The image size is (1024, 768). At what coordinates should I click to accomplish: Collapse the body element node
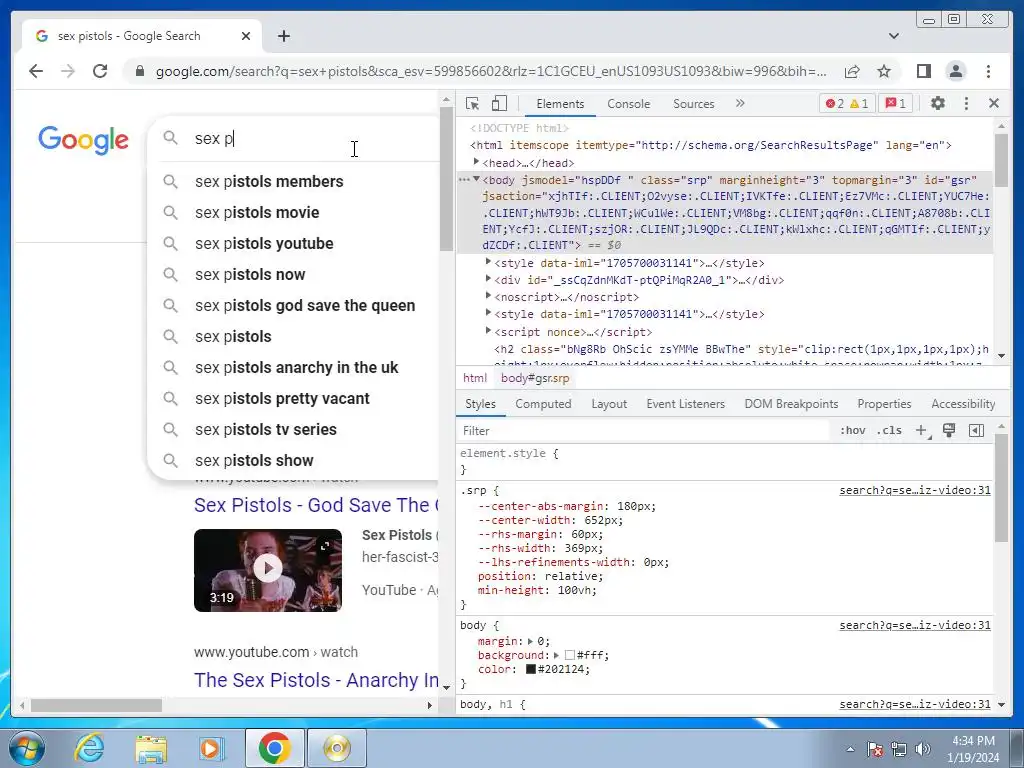(x=476, y=179)
